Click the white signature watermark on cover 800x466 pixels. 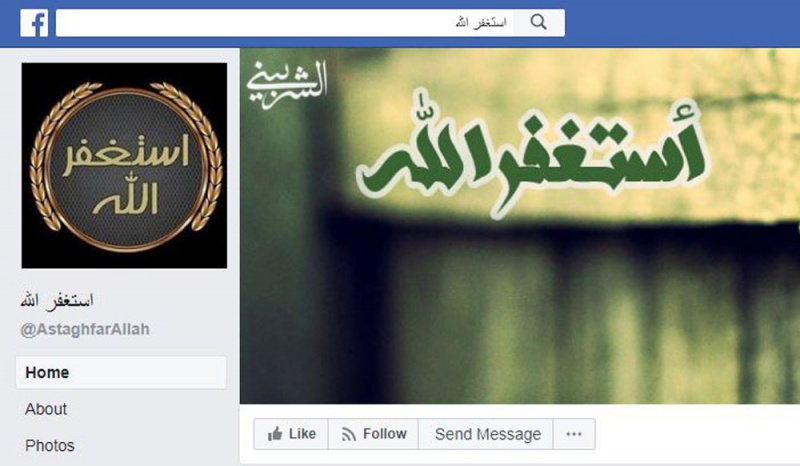tap(287, 84)
